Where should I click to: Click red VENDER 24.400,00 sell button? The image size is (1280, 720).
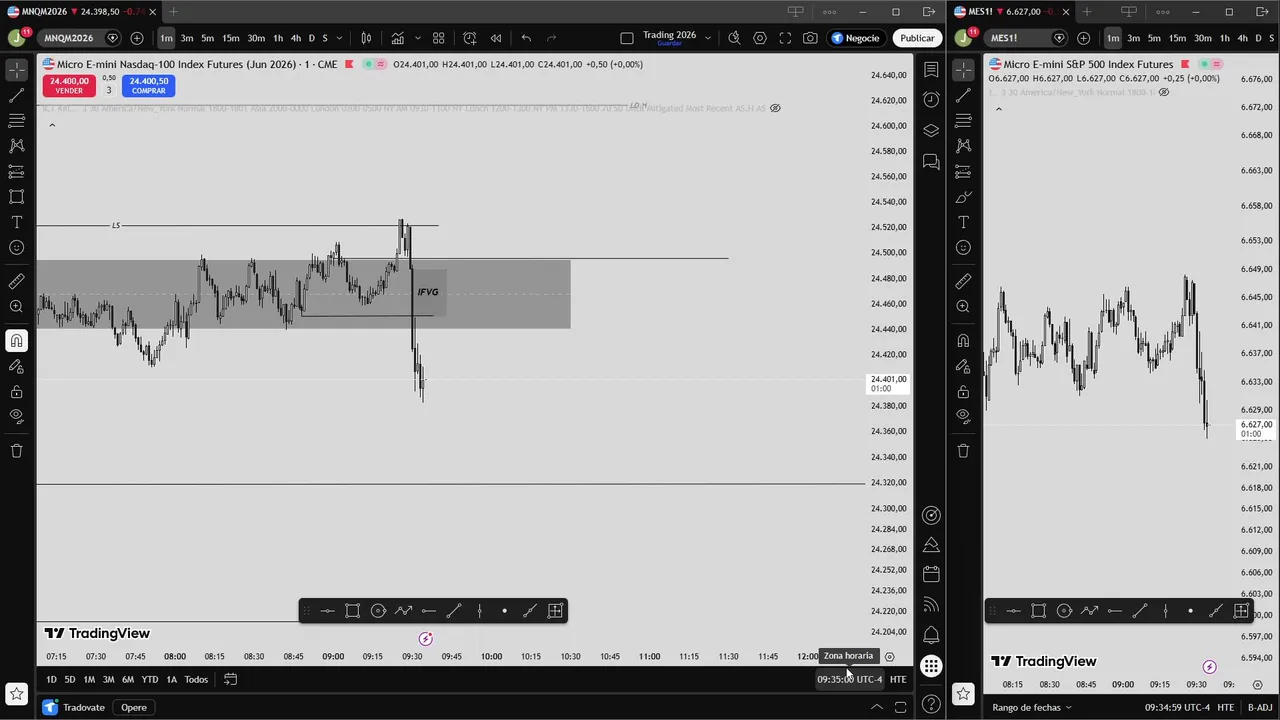tap(69, 86)
